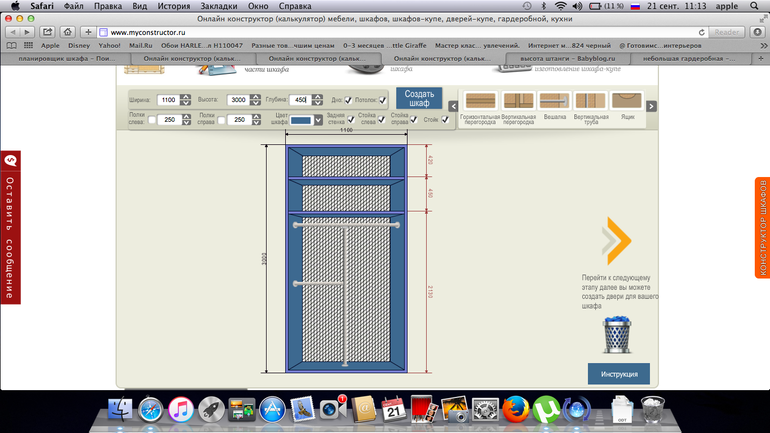Select the Вертикальная перегородка element icon
The height and width of the screenshot is (433, 770).
(518, 101)
